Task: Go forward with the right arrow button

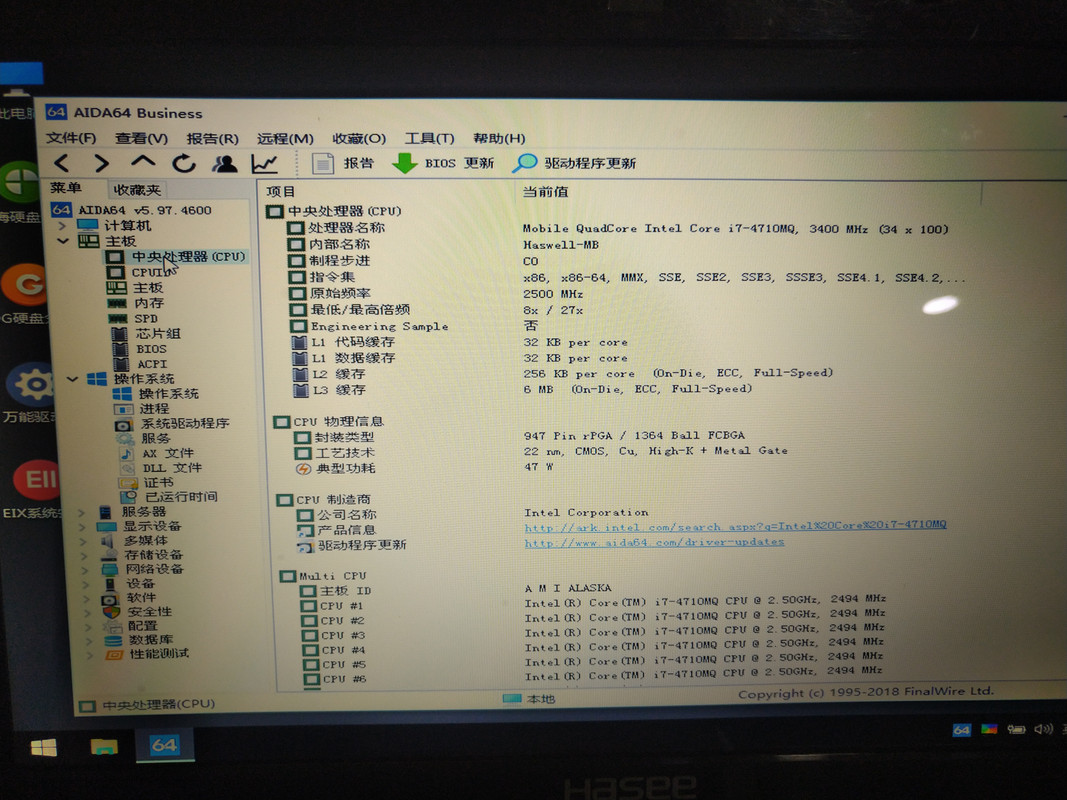Action: pos(102,163)
